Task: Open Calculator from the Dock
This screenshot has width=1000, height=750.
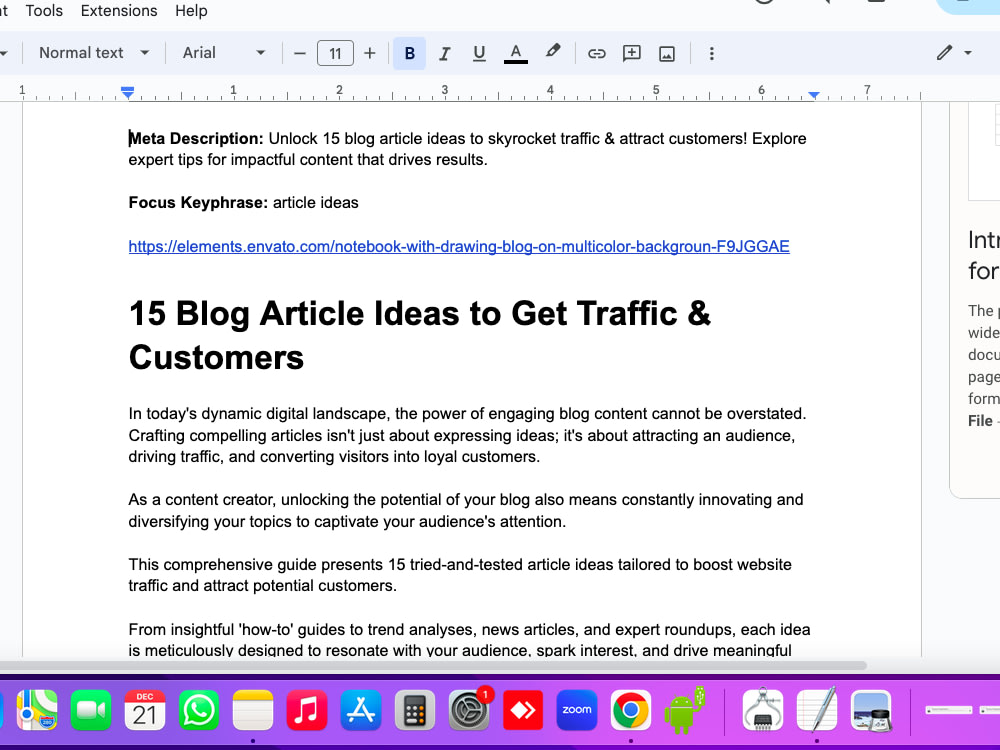Action: click(x=415, y=710)
